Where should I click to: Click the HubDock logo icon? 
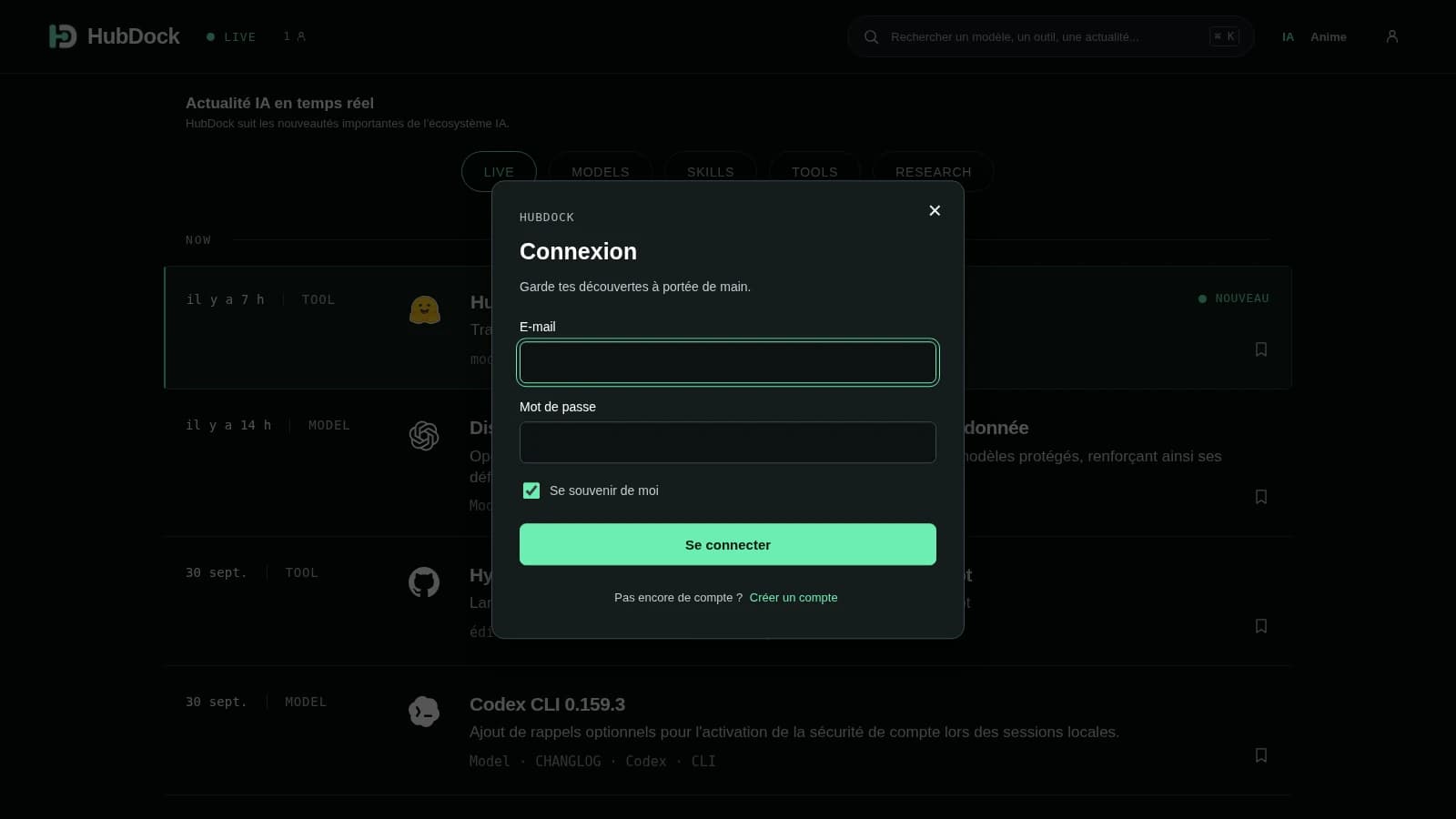click(x=63, y=36)
